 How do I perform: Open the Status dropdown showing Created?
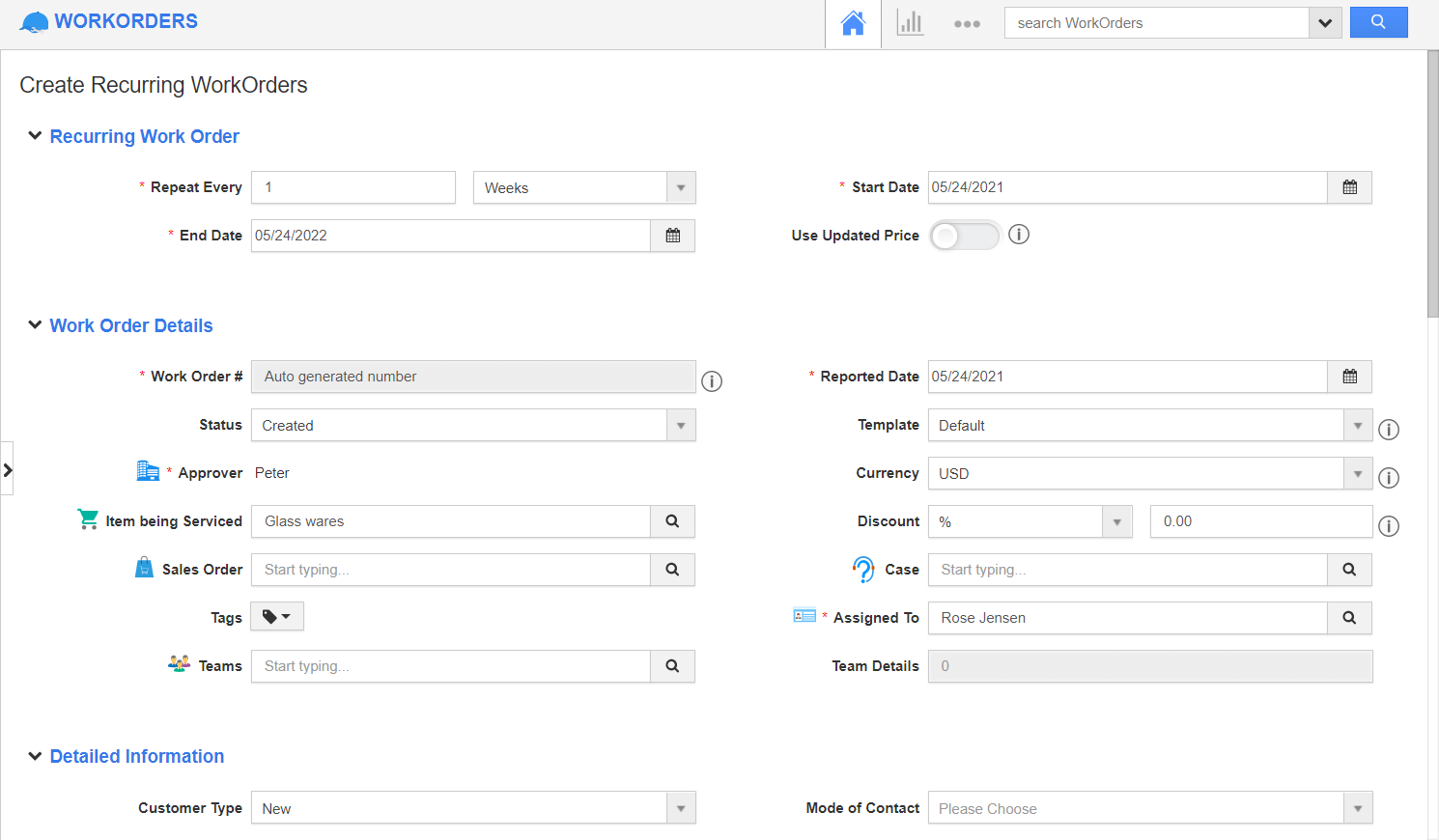682,425
